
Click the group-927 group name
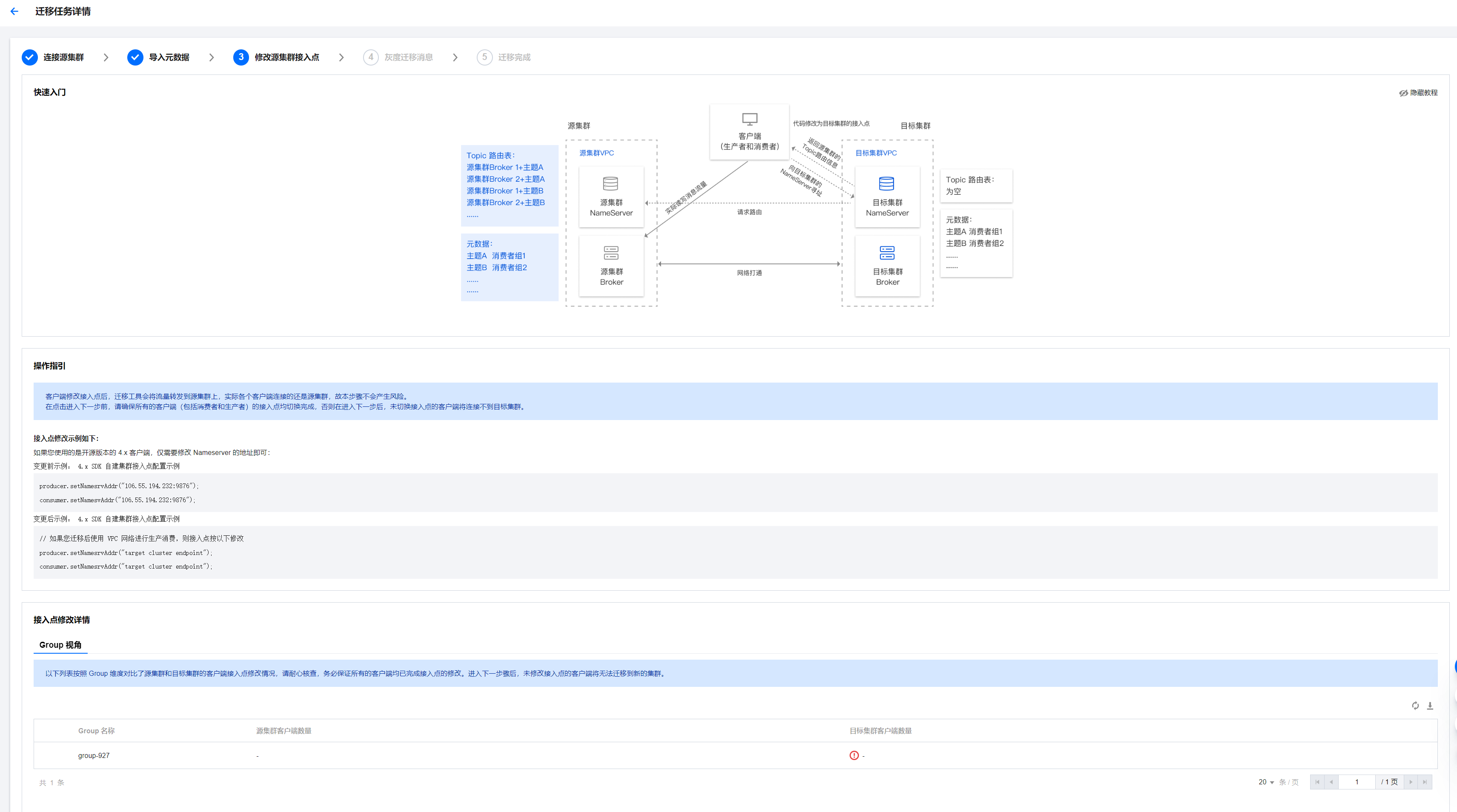click(x=94, y=755)
